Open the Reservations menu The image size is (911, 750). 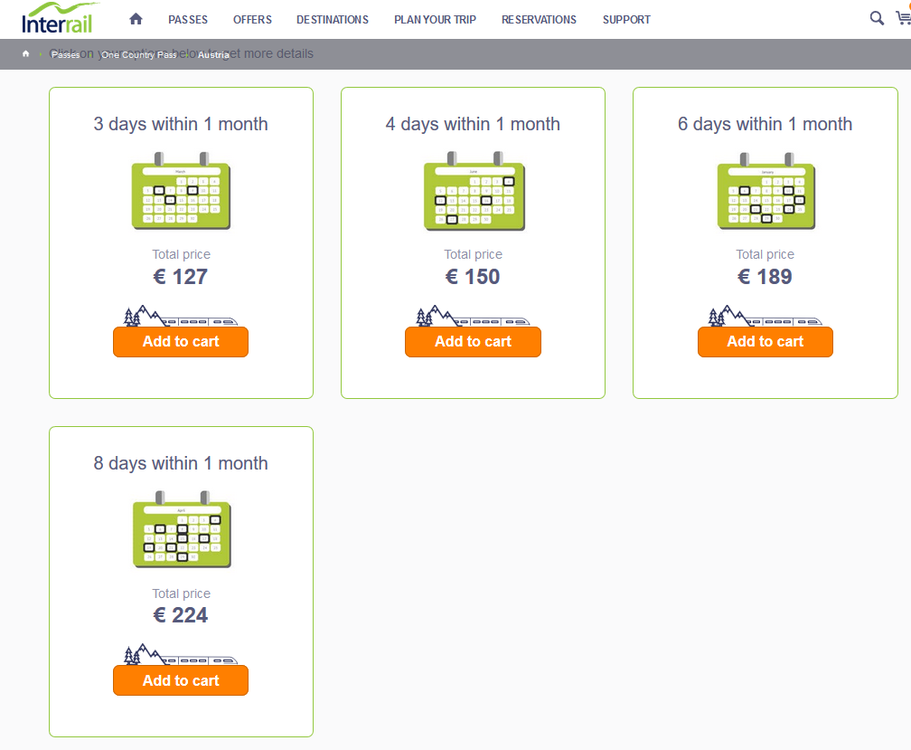pyautogui.click(x=539, y=20)
